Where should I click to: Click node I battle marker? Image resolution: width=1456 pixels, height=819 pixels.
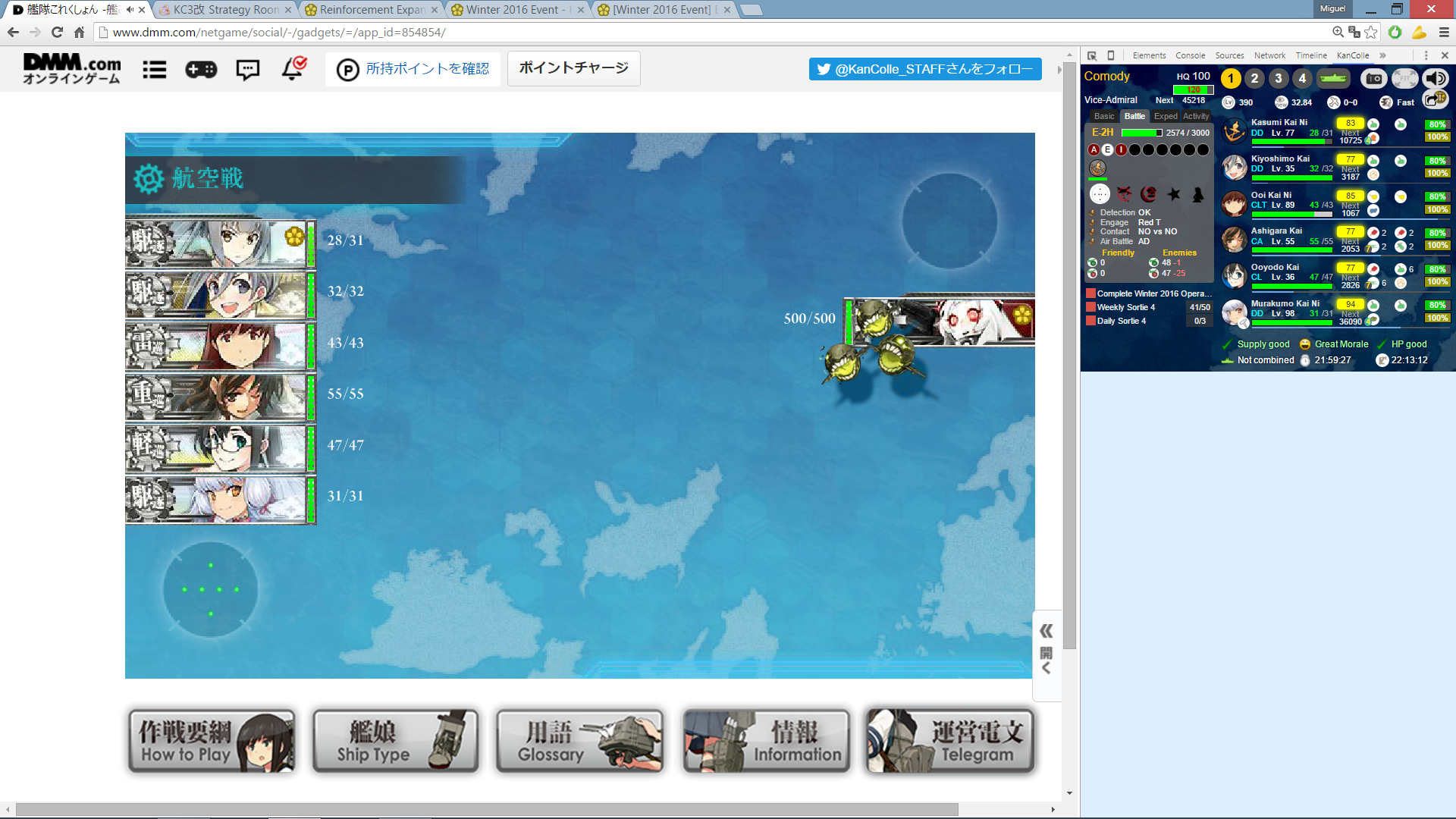[1121, 149]
